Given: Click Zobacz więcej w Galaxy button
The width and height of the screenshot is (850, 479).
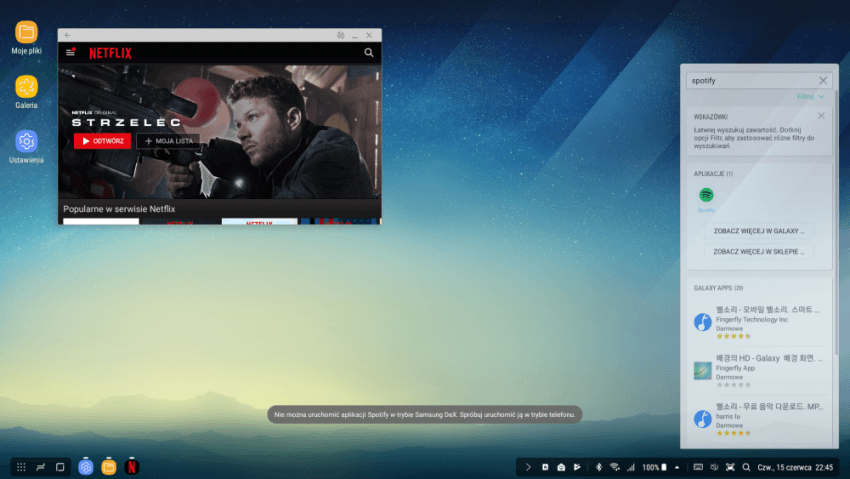Looking at the screenshot, I should (757, 230).
